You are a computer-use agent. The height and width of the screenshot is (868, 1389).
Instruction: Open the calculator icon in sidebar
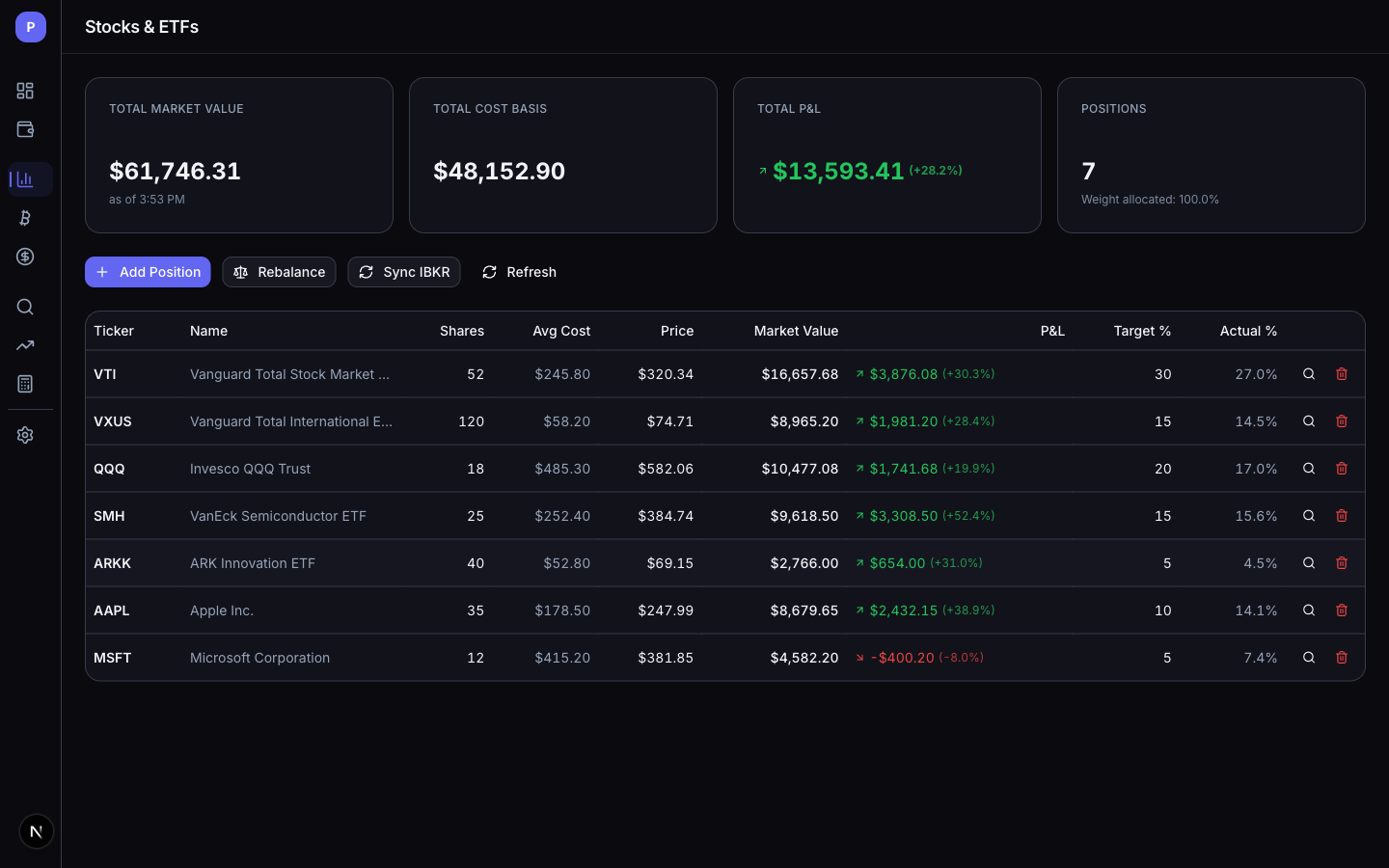pyautogui.click(x=25, y=384)
